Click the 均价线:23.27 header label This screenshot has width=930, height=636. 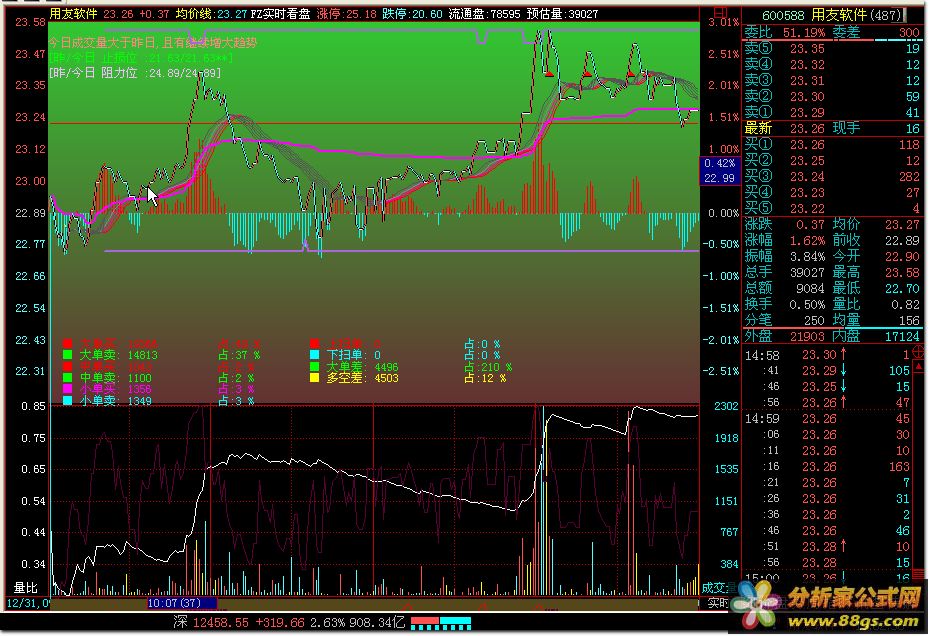(211, 14)
